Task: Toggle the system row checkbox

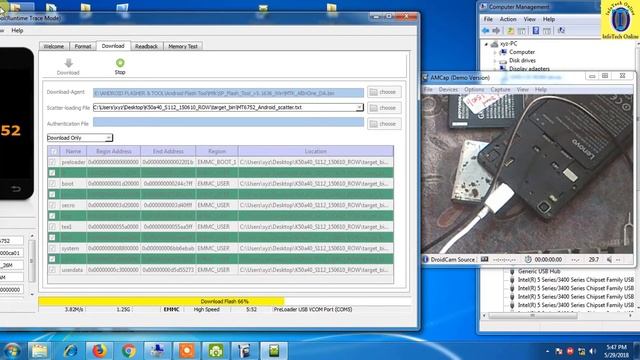Action: coord(52,248)
